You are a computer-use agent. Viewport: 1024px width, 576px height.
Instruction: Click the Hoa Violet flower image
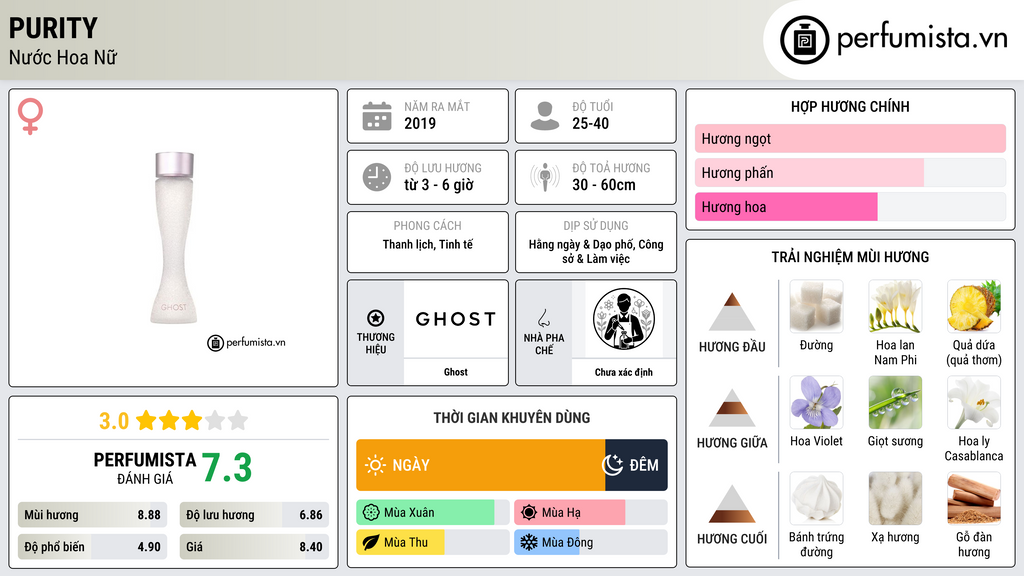tap(816, 402)
